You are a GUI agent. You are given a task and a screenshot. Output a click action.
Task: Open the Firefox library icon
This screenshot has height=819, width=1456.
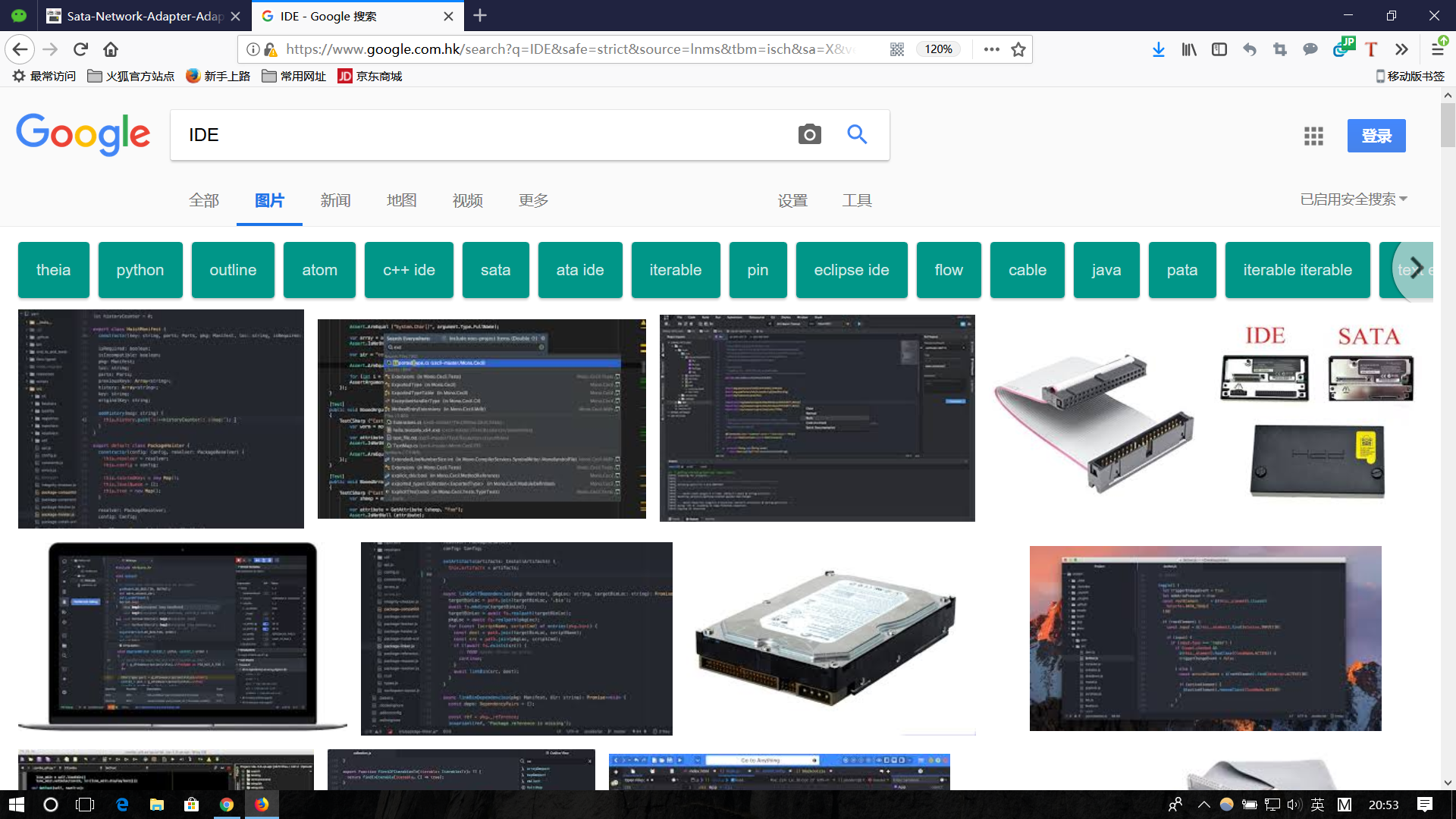pyautogui.click(x=1188, y=49)
